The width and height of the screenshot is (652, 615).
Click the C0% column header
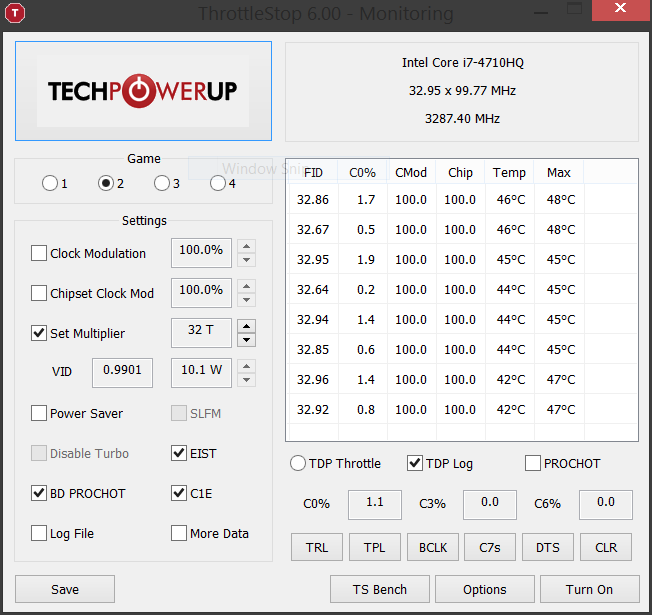coord(363,172)
